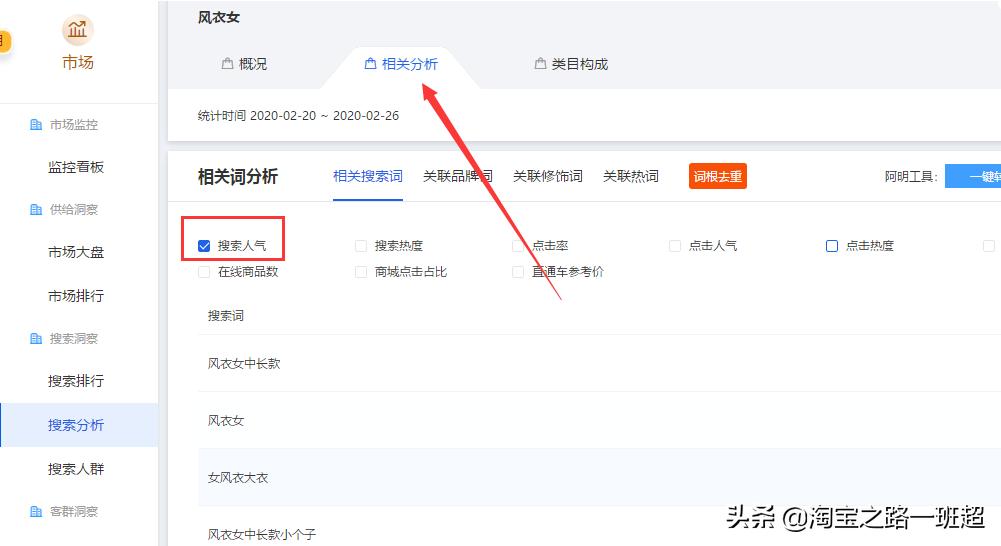This screenshot has width=1001, height=546.
Task: Click the bag icon on 概况 tab
Action: pyautogui.click(x=227, y=64)
